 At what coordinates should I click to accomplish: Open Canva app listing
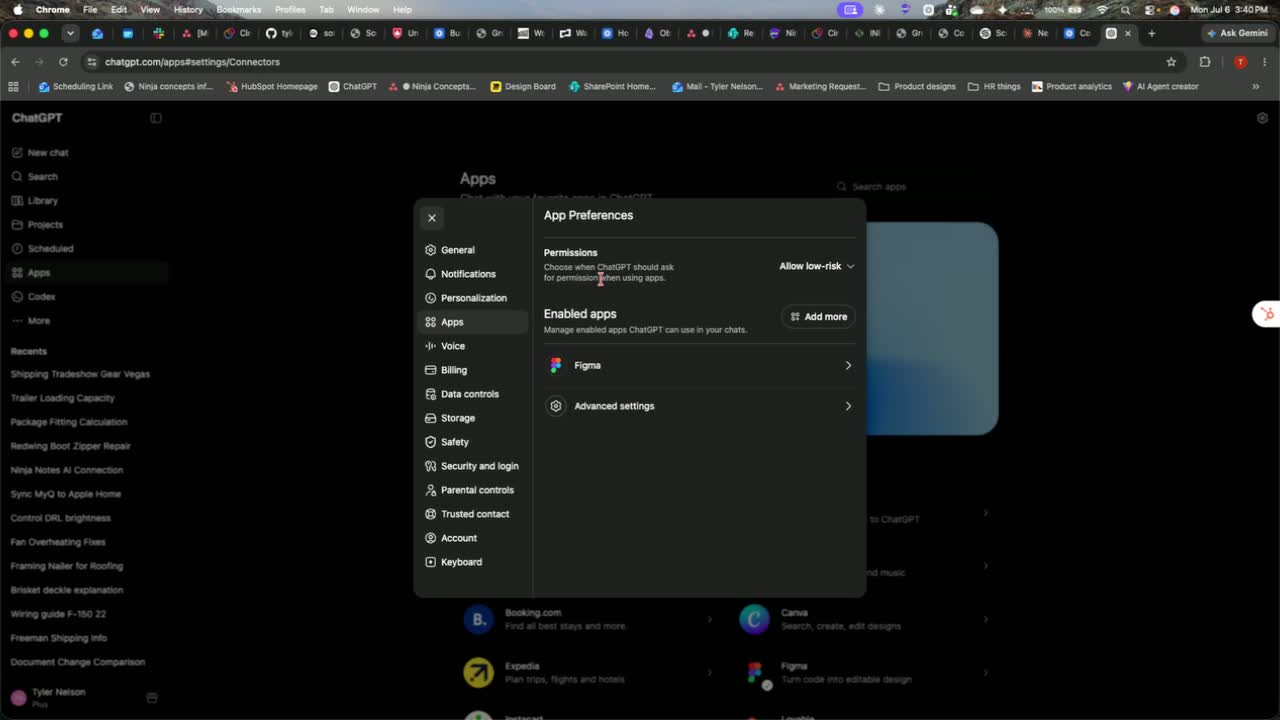(865, 619)
